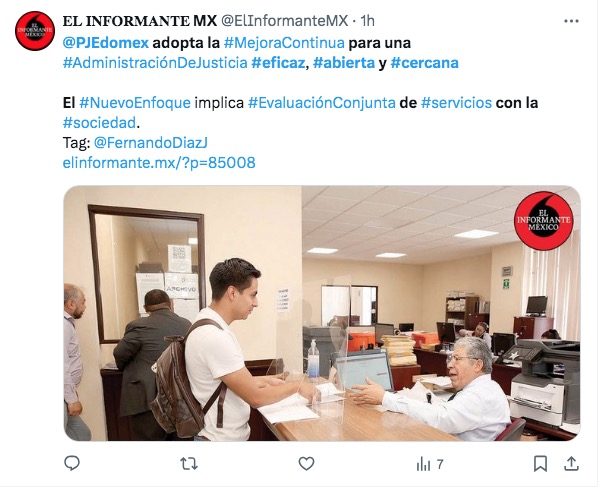Screen dimensions: 599x487
Task: Share the tweet via upload icon
Action: coord(571,464)
